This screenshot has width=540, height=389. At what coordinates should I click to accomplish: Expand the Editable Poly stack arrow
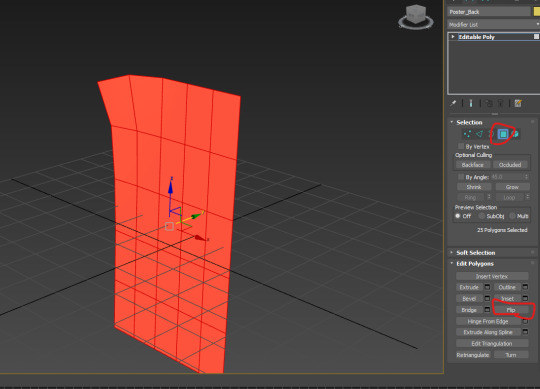(x=453, y=36)
